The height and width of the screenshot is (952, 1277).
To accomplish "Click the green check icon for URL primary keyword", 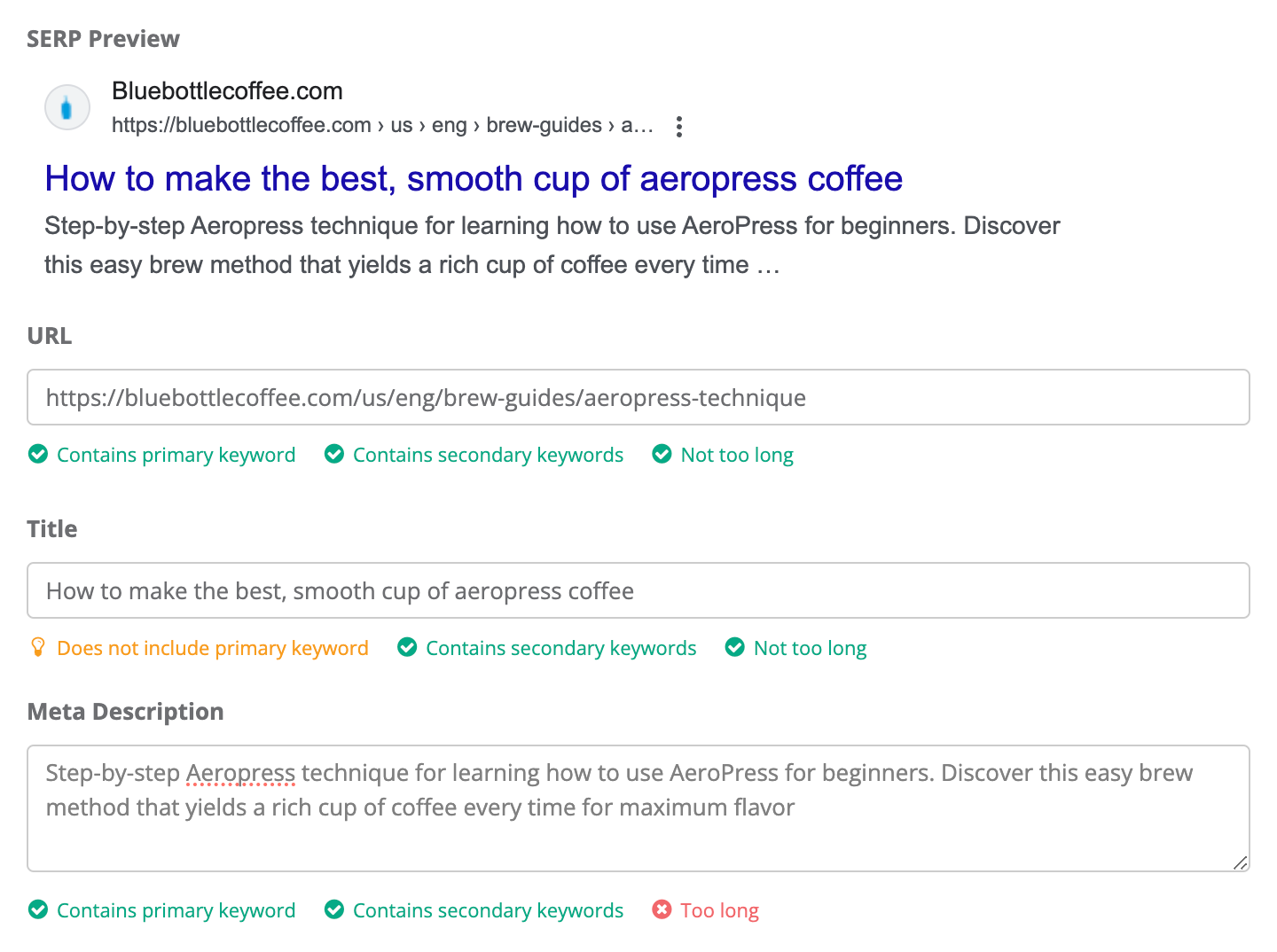I will [x=38, y=455].
